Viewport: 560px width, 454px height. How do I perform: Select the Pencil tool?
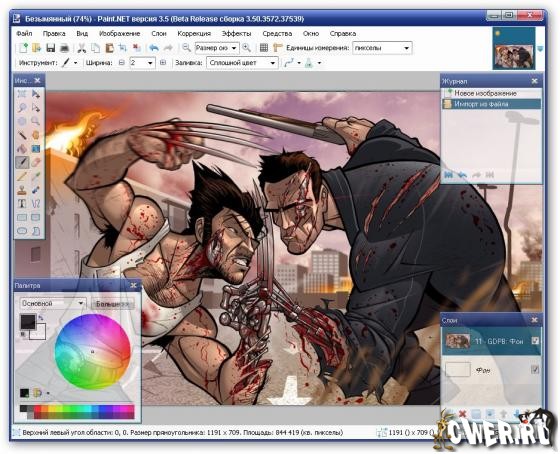pyautogui.click(x=22, y=176)
